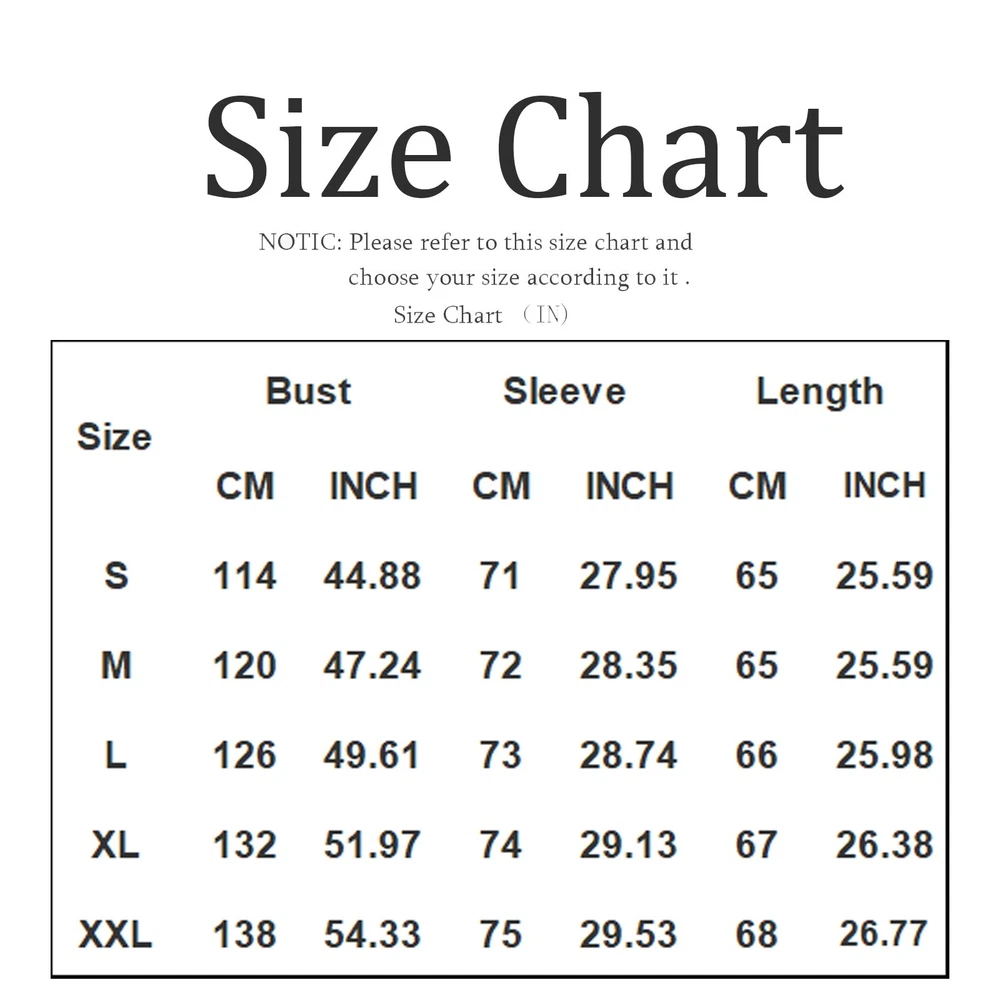Click length value 26.38 inch for XL
The height and width of the screenshot is (1000, 1000).
tap(885, 845)
